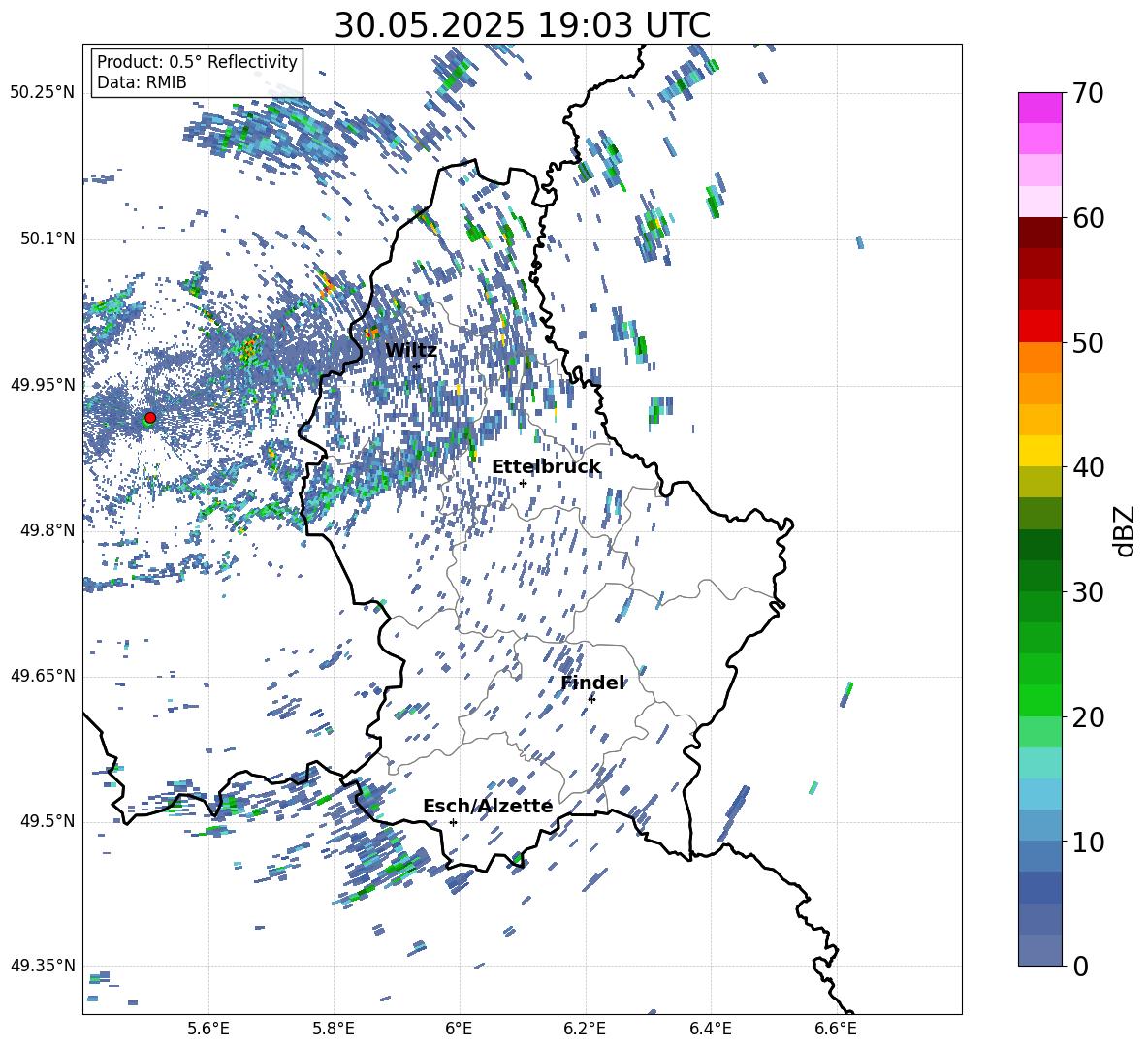
Task: Click the 5.6°E longitude label
Action: pos(208,1029)
